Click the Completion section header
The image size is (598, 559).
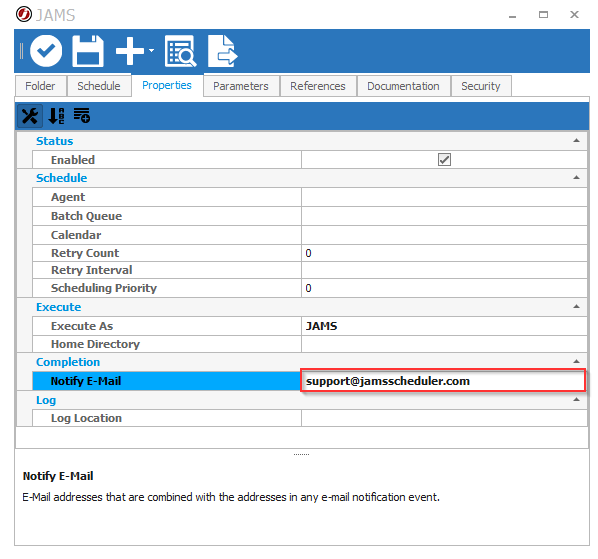(x=68, y=362)
